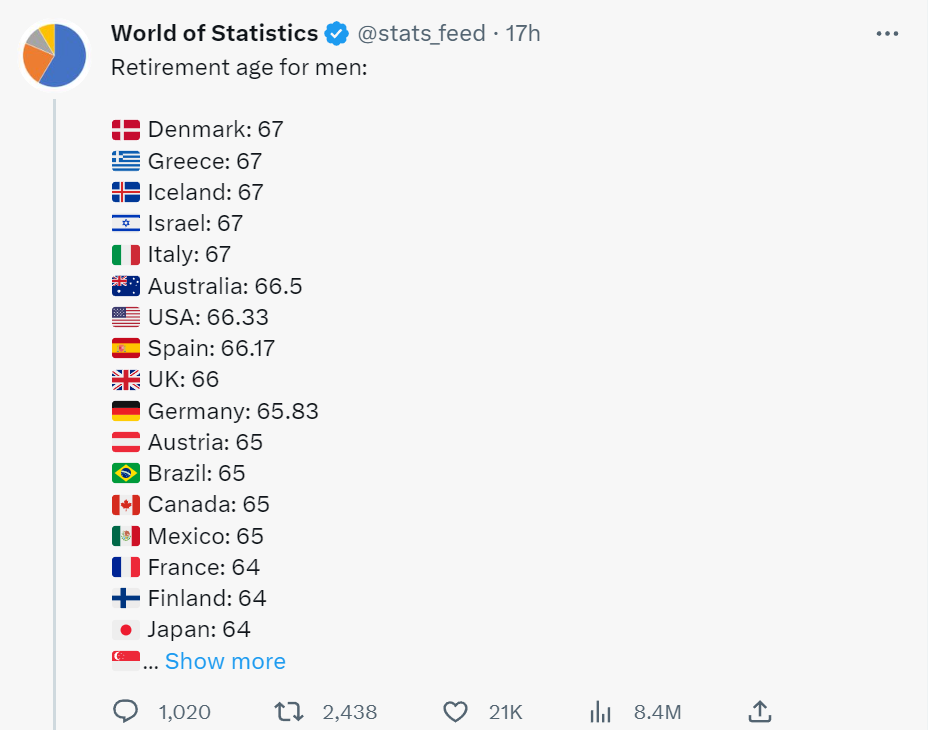The height and width of the screenshot is (730, 943).
Task: Click the Denmark flag emoji
Action: (x=126, y=129)
